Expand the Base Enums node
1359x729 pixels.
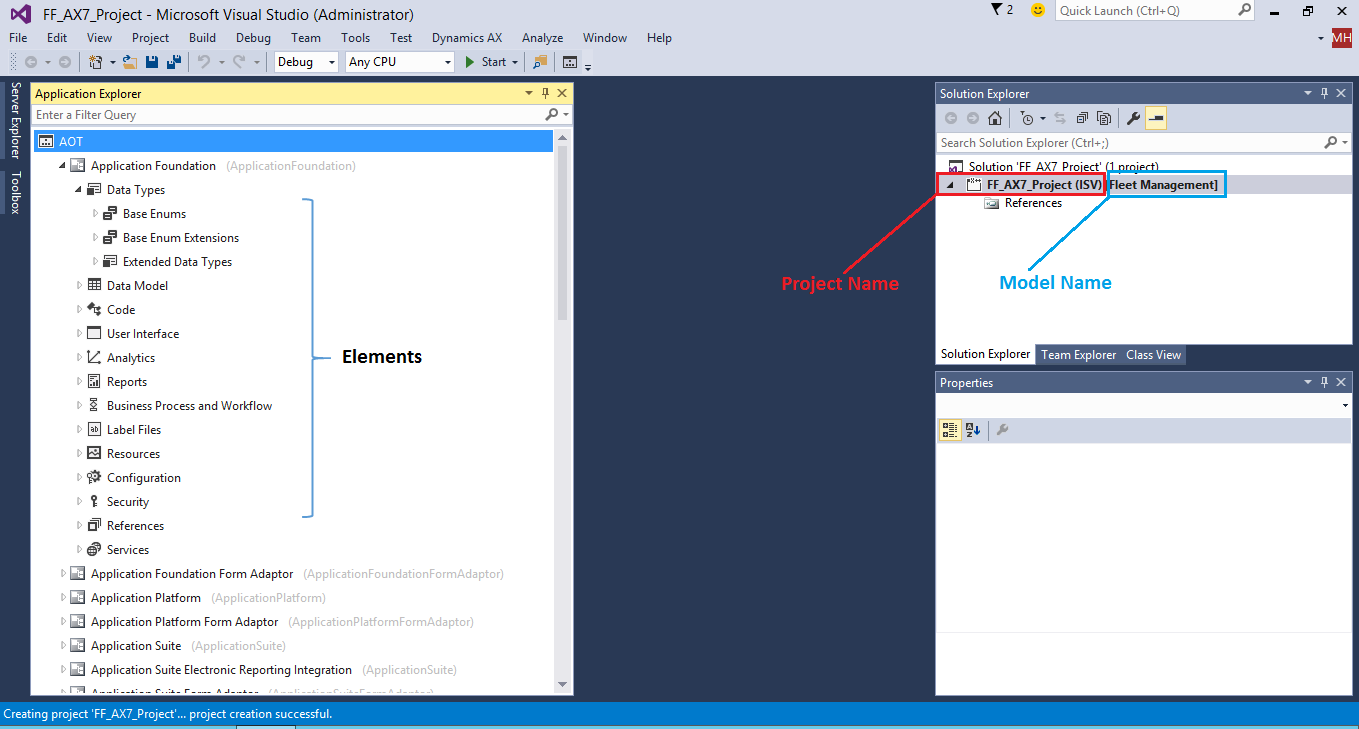[95, 214]
